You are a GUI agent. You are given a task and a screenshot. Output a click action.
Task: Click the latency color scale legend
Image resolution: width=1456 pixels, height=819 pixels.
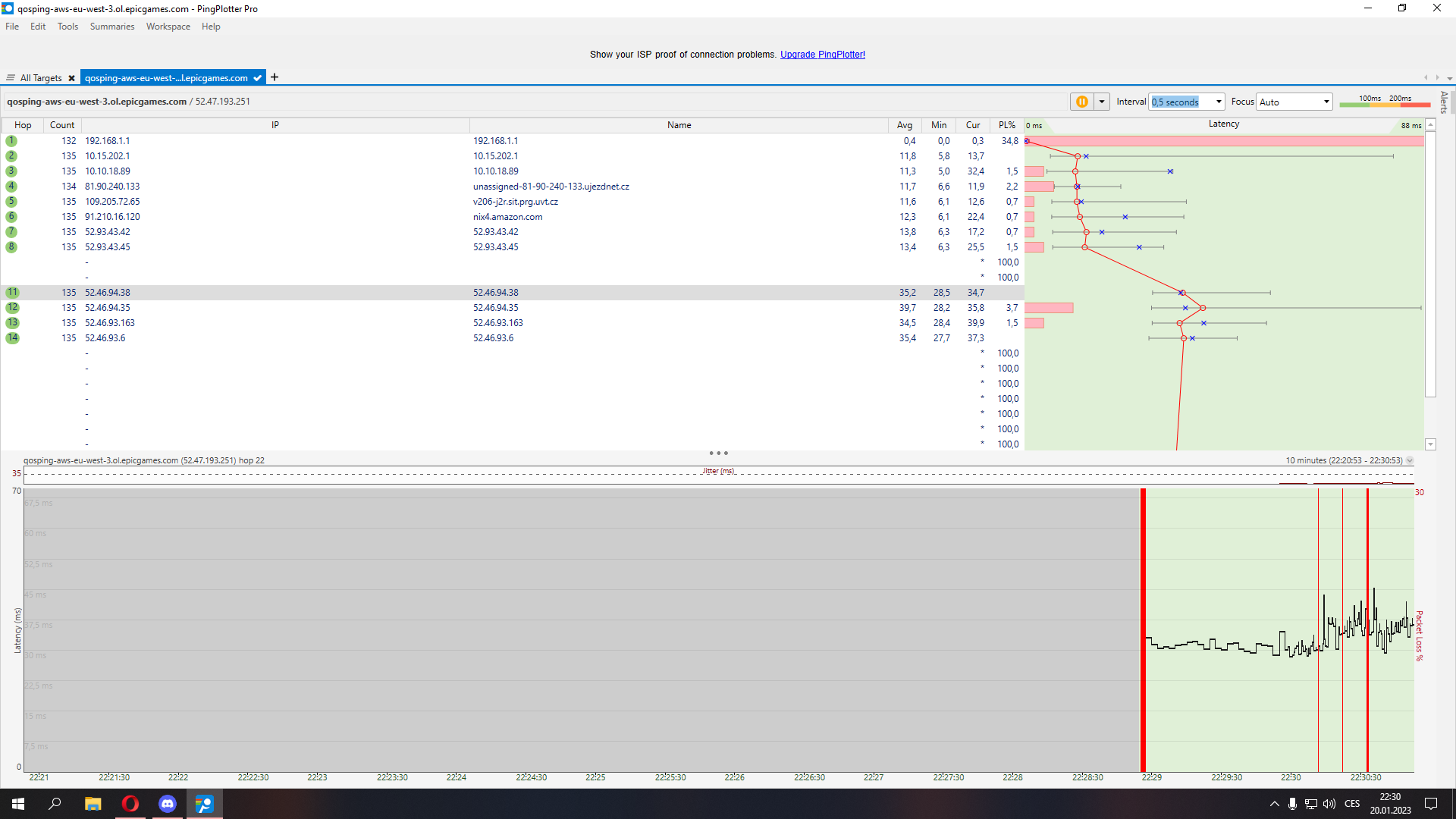coord(1385,102)
